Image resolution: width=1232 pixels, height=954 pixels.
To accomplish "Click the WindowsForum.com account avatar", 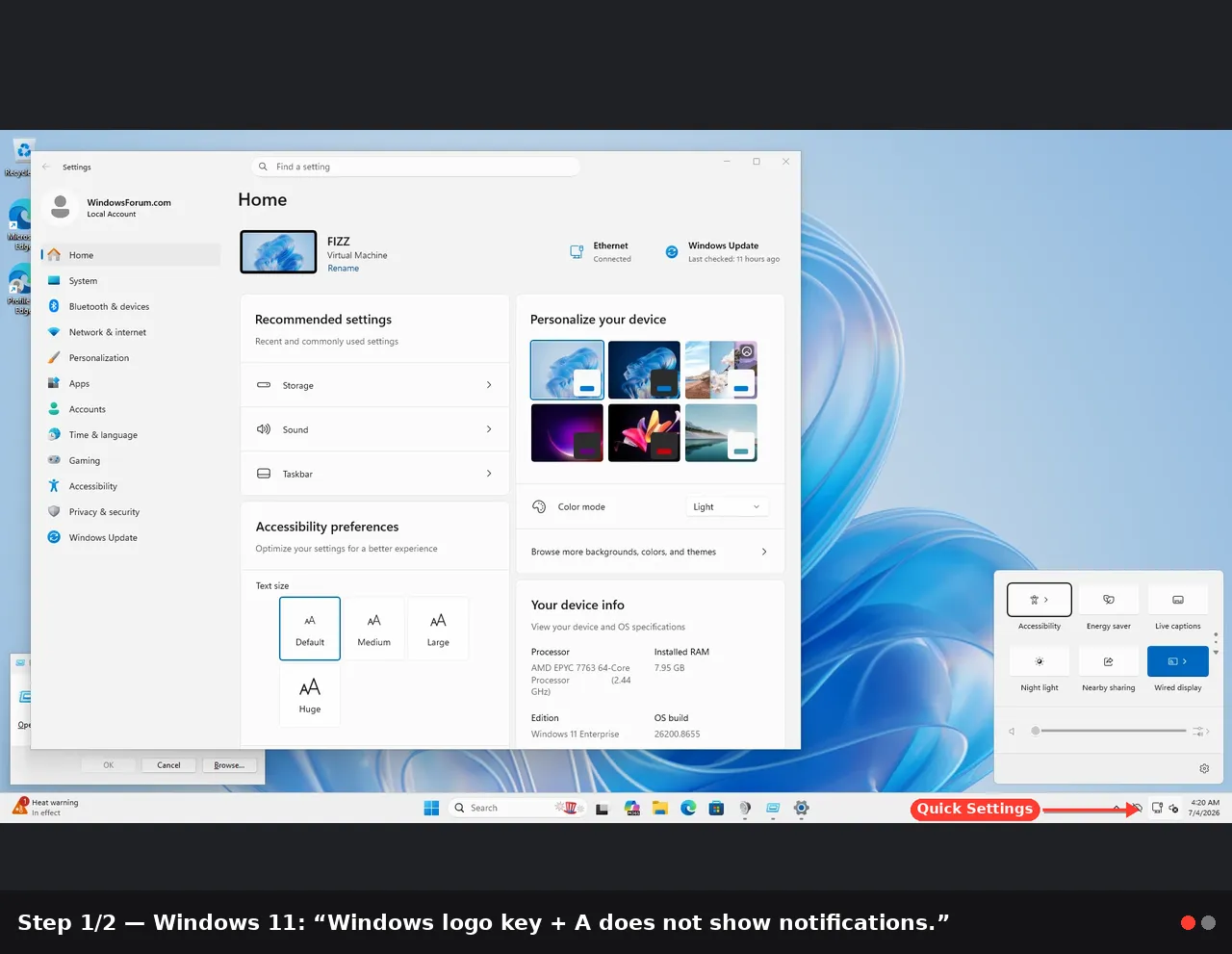I will click(x=61, y=207).
